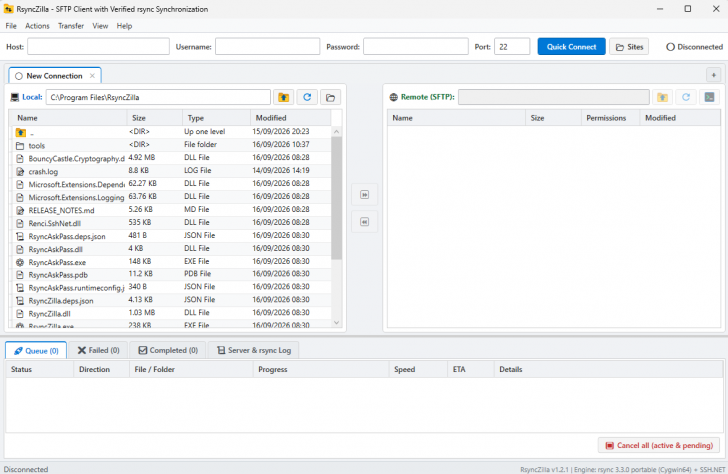Refresh the remote SFTP listing

pyautogui.click(x=686, y=97)
